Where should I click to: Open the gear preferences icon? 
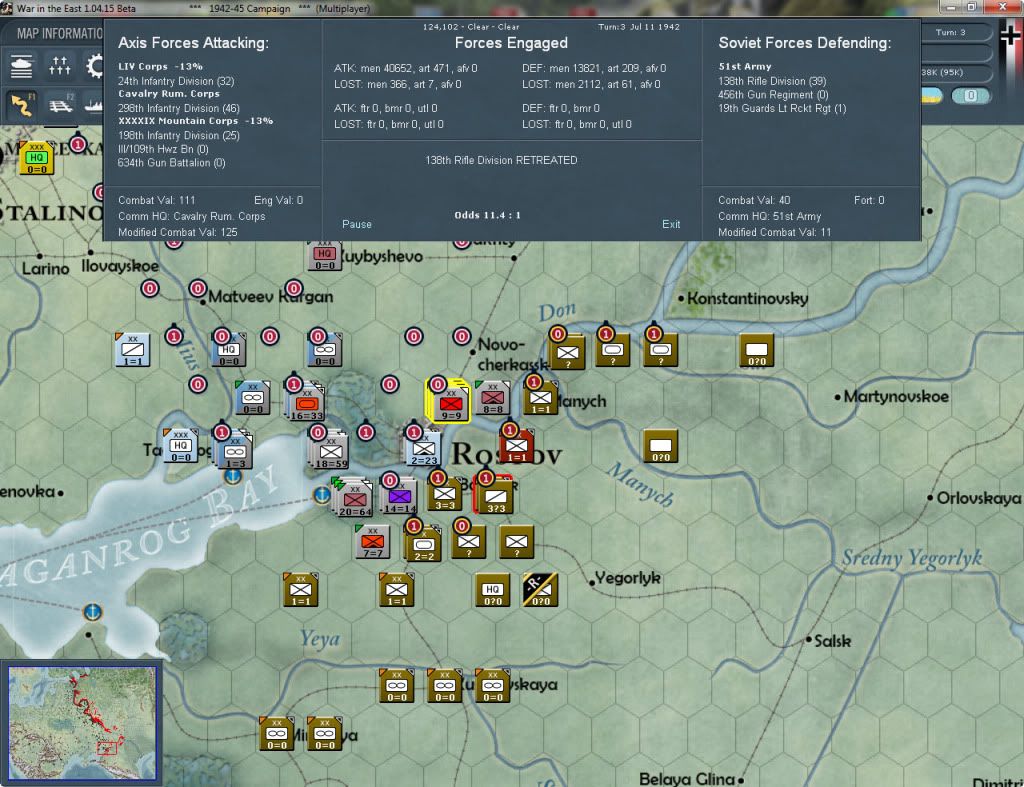pyautogui.click(x=95, y=66)
